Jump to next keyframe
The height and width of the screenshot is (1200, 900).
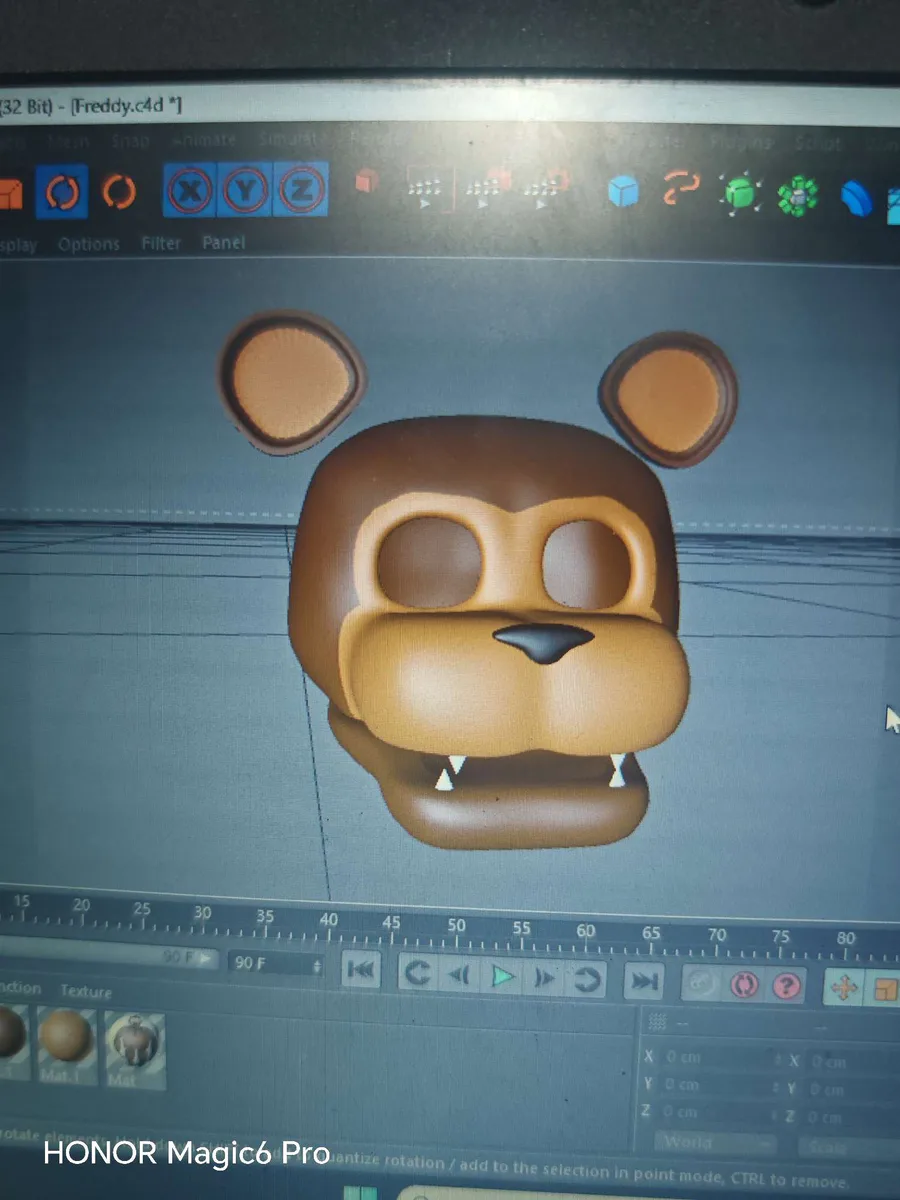tap(588, 980)
